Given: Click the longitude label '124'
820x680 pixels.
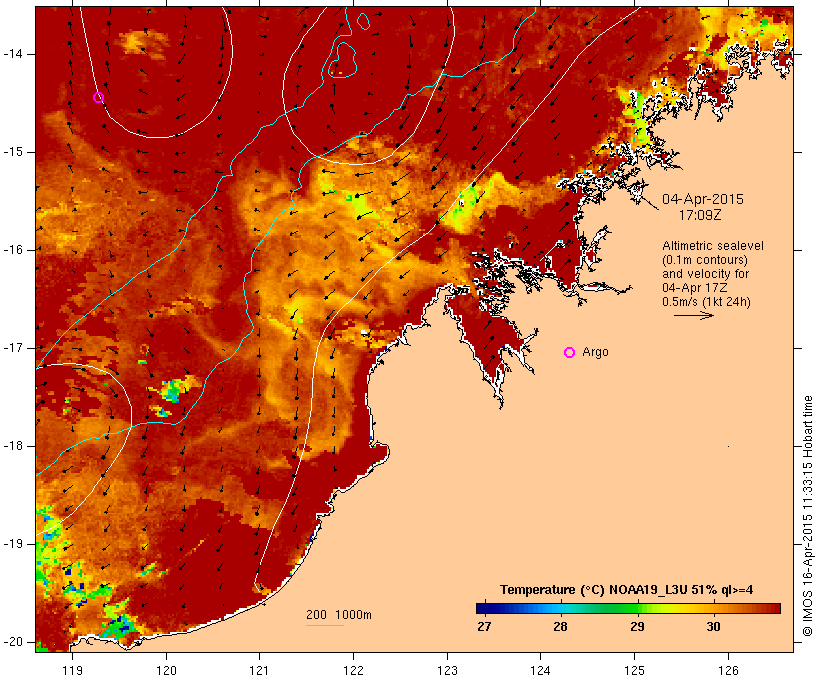Looking at the screenshot, I should pyautogui.click(x=540, y=670).
